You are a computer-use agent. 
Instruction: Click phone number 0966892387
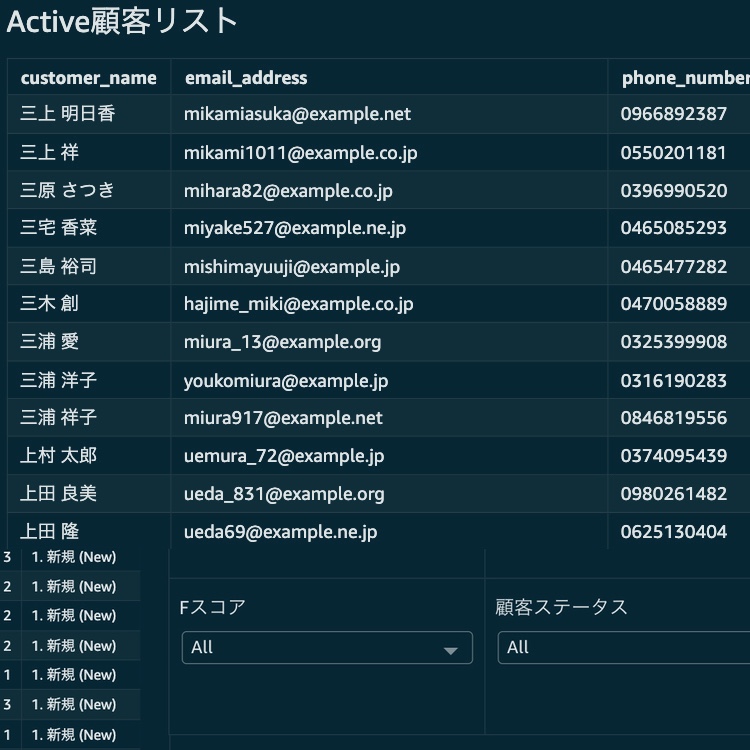pyautogui.click(x=673, y=114)
